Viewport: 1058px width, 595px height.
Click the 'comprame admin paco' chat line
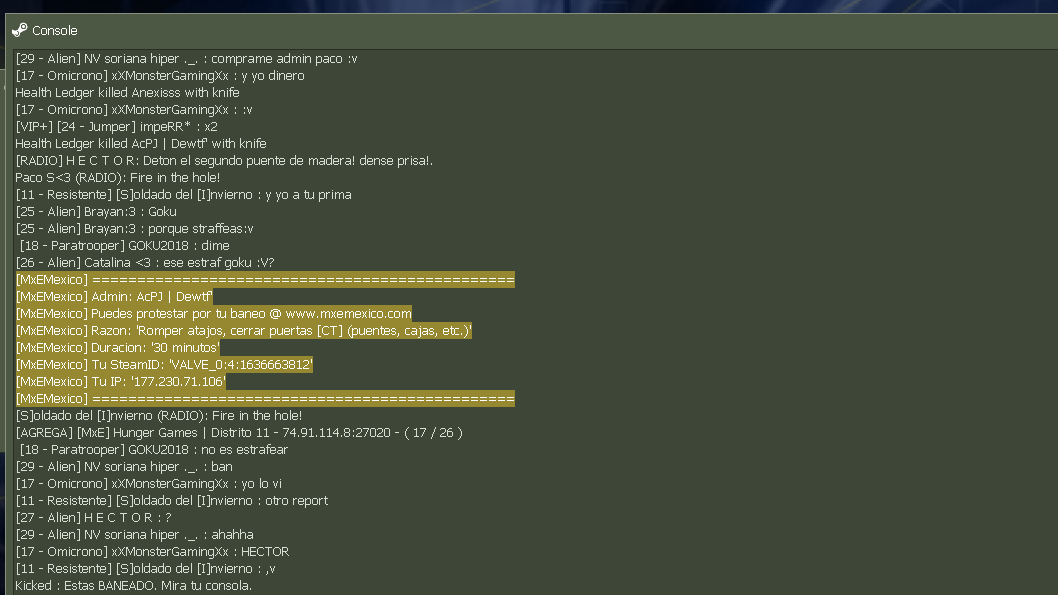click(186, 59)
